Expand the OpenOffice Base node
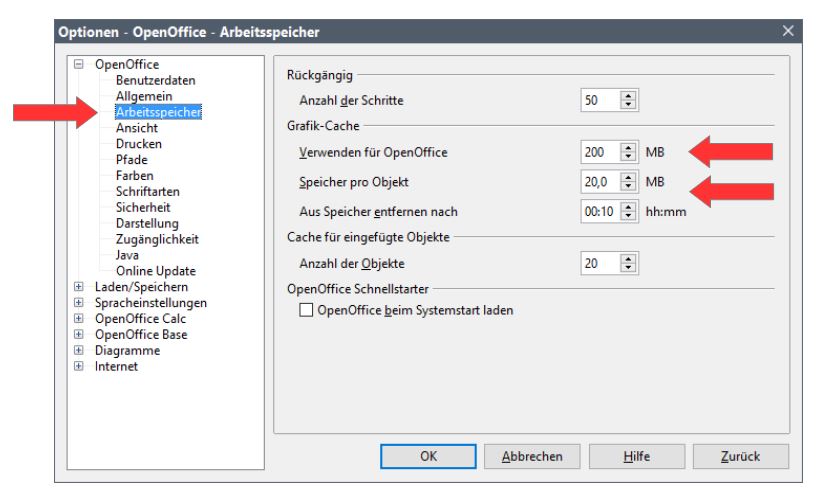The width and height of the screenshot is (834, 501). [x=79, y=335]
